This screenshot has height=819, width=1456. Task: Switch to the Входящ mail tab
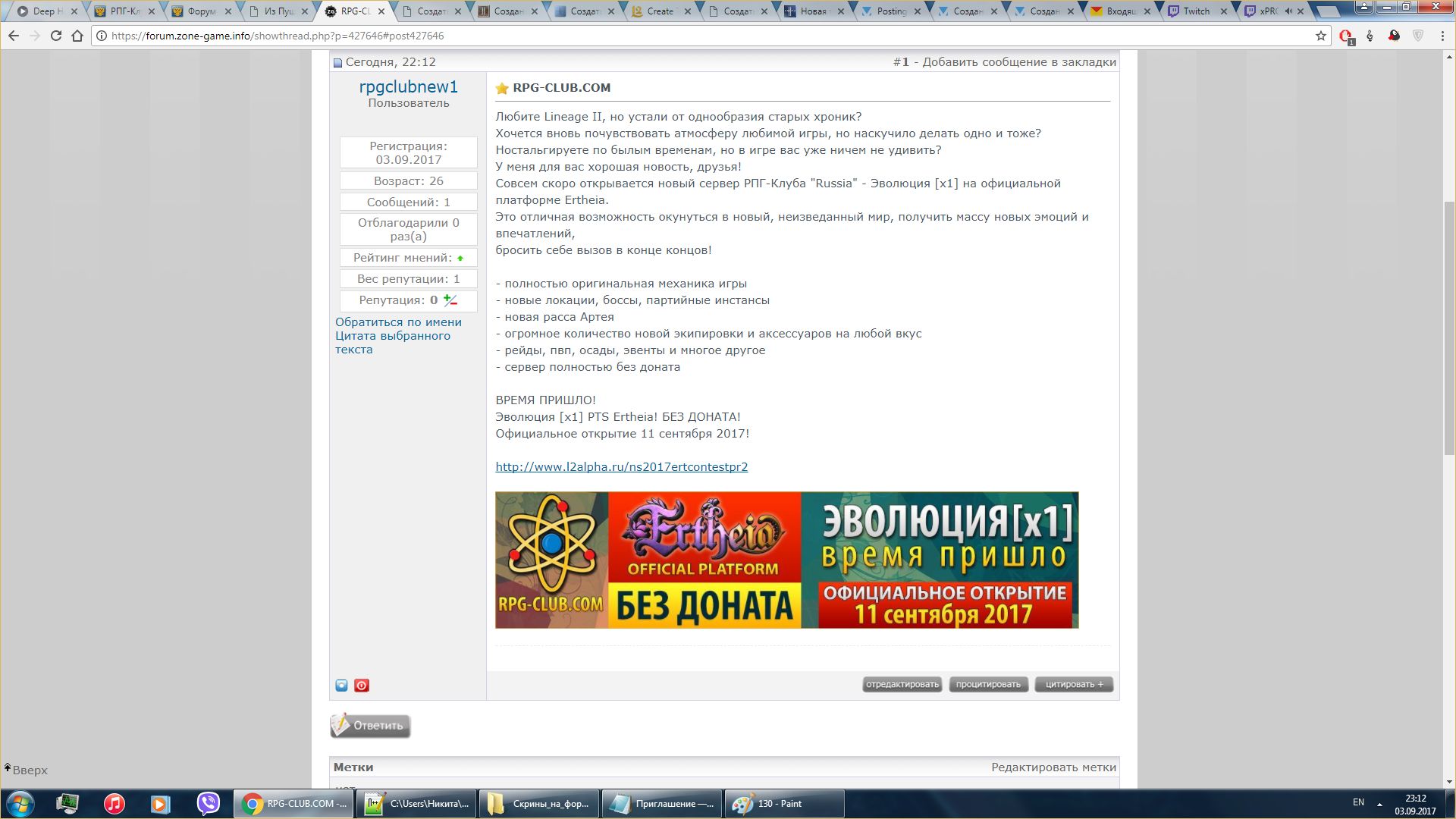1119,11
